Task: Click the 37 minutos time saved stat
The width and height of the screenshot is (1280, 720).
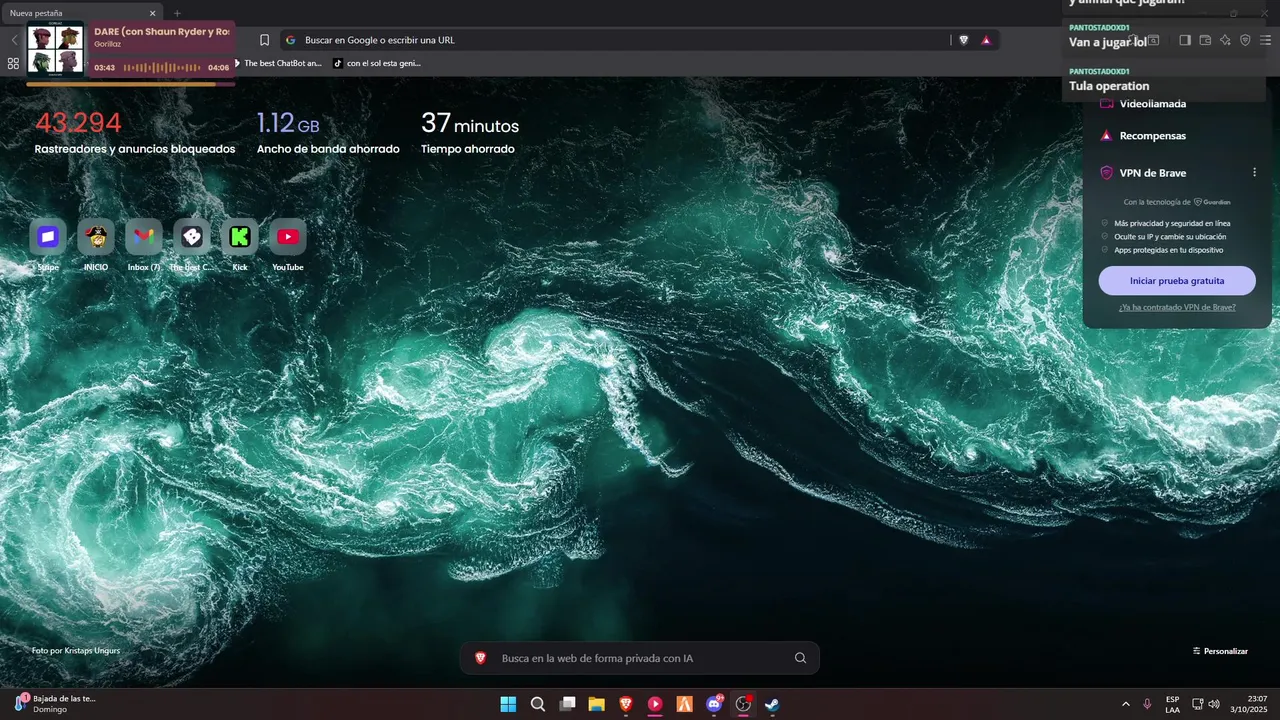Action: [x=470, y=123]
